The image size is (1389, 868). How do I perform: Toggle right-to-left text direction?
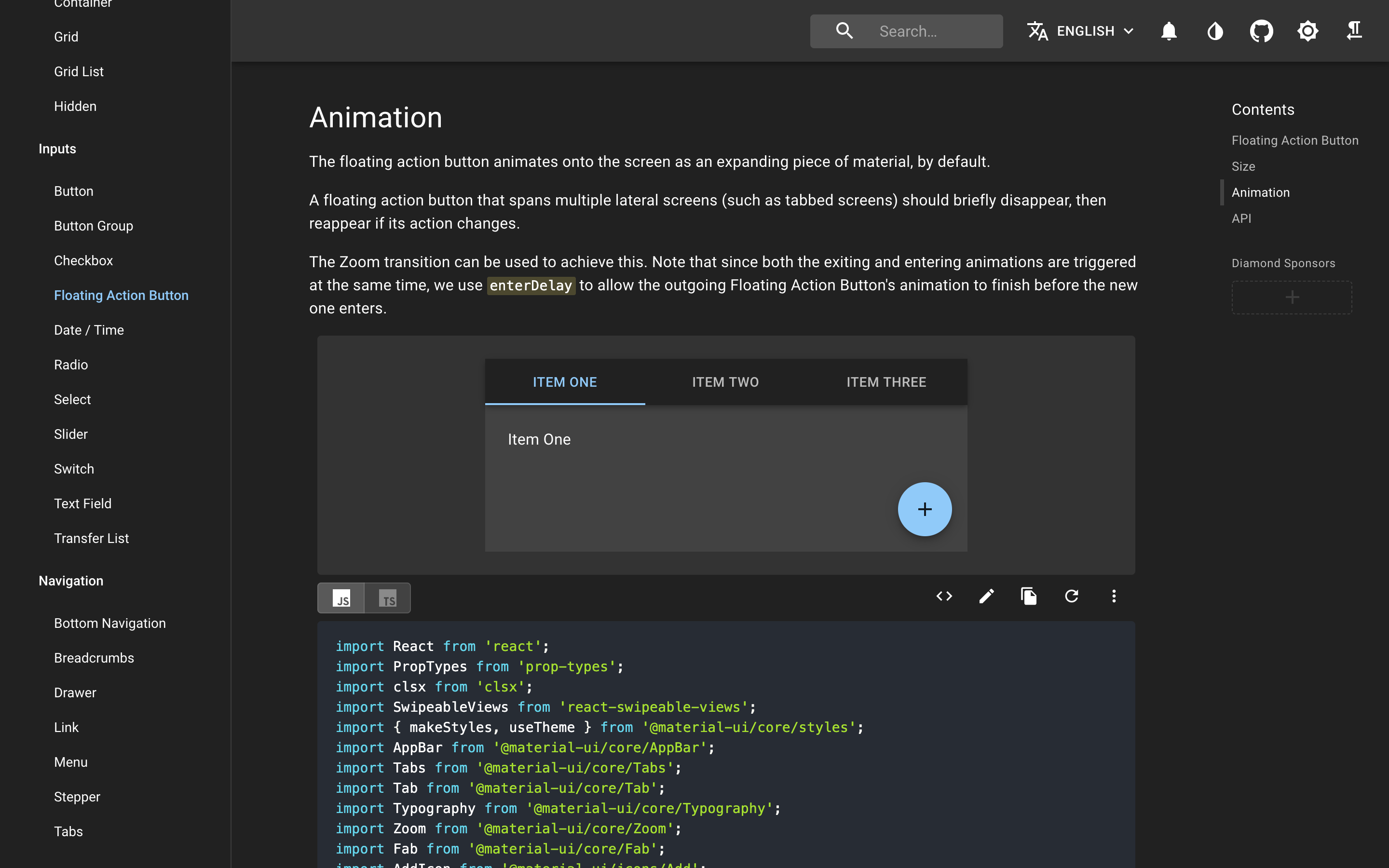(1354, 31)
